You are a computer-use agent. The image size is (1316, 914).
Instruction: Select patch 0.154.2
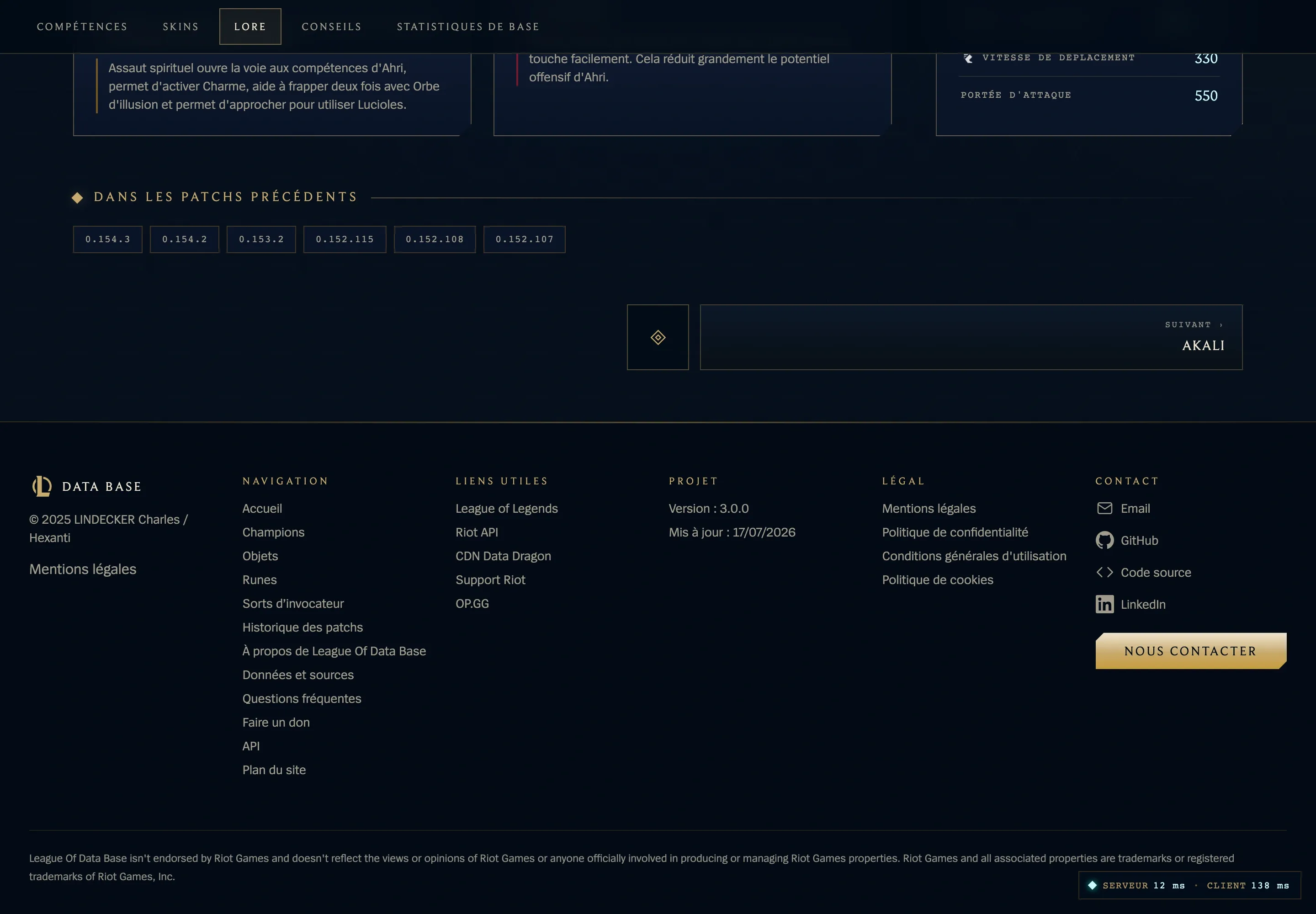click(x=185, y=239)
